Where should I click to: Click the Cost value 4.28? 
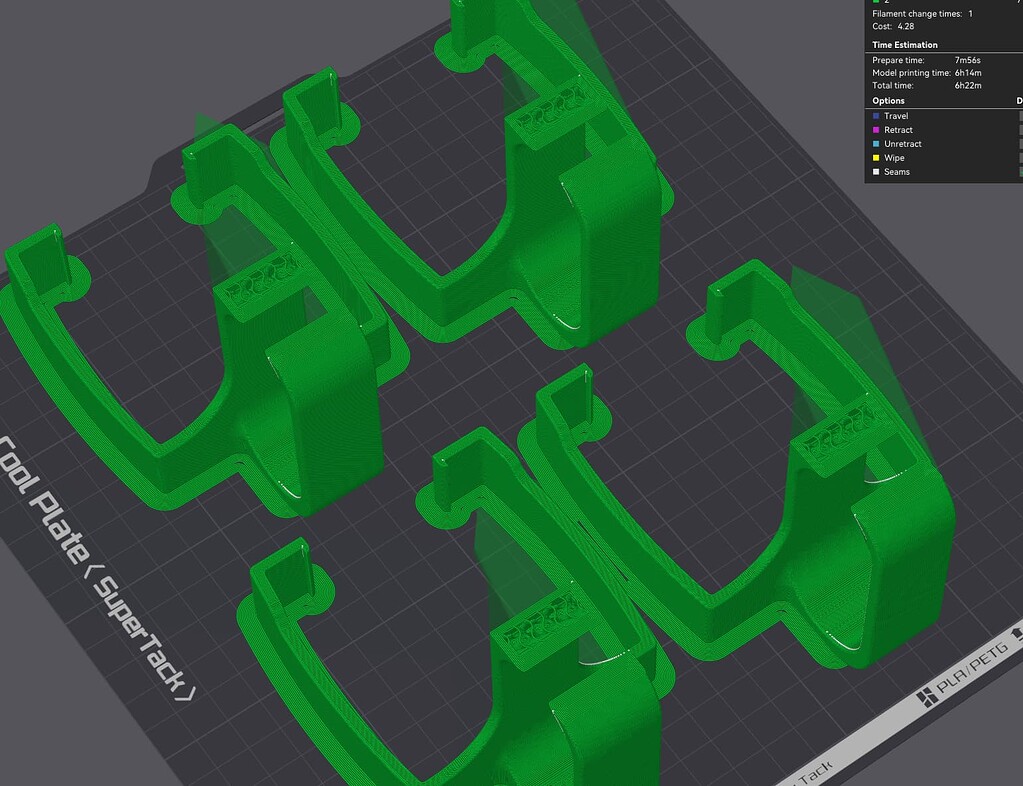(906, 27)
